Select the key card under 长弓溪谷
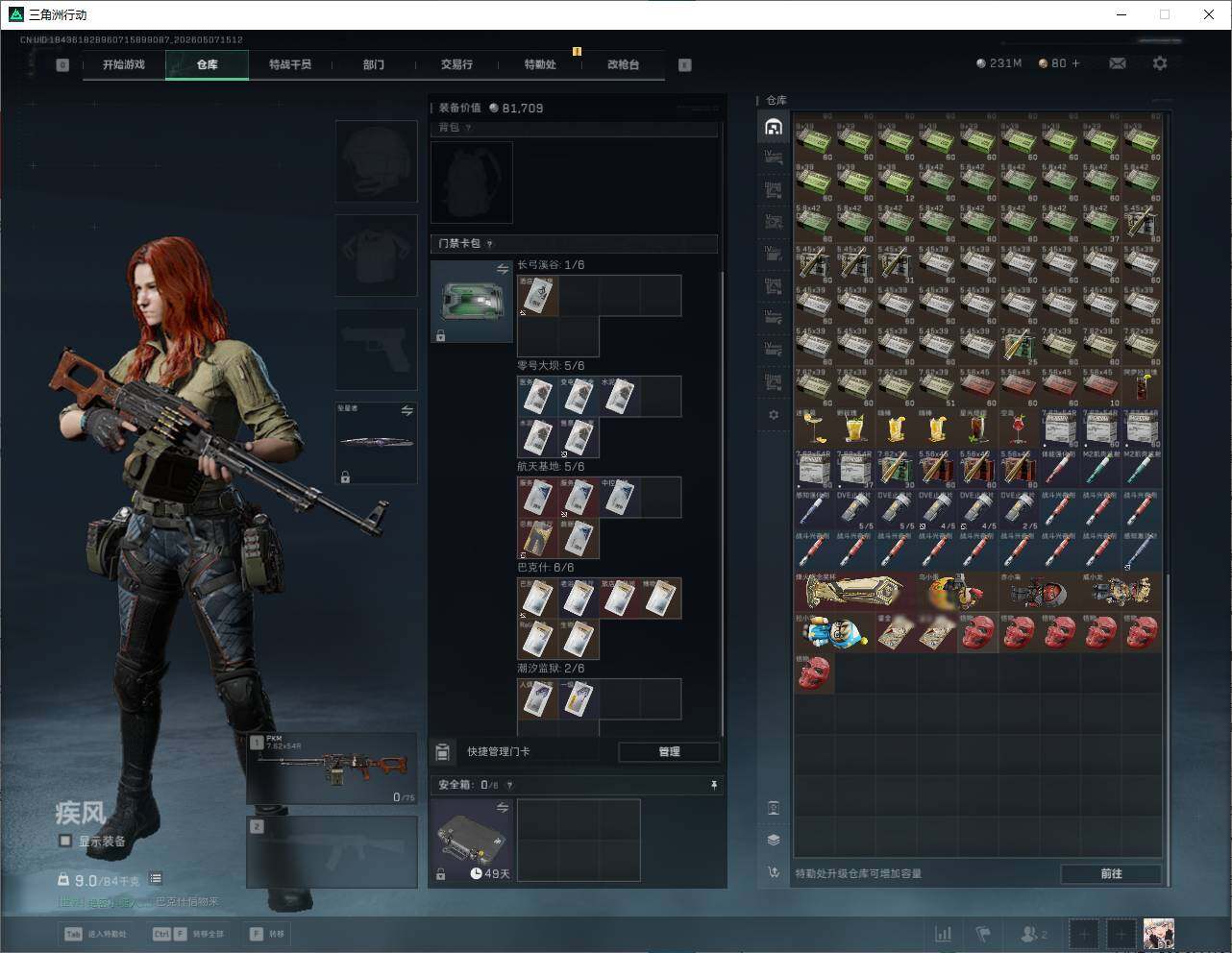 (538, 296)
